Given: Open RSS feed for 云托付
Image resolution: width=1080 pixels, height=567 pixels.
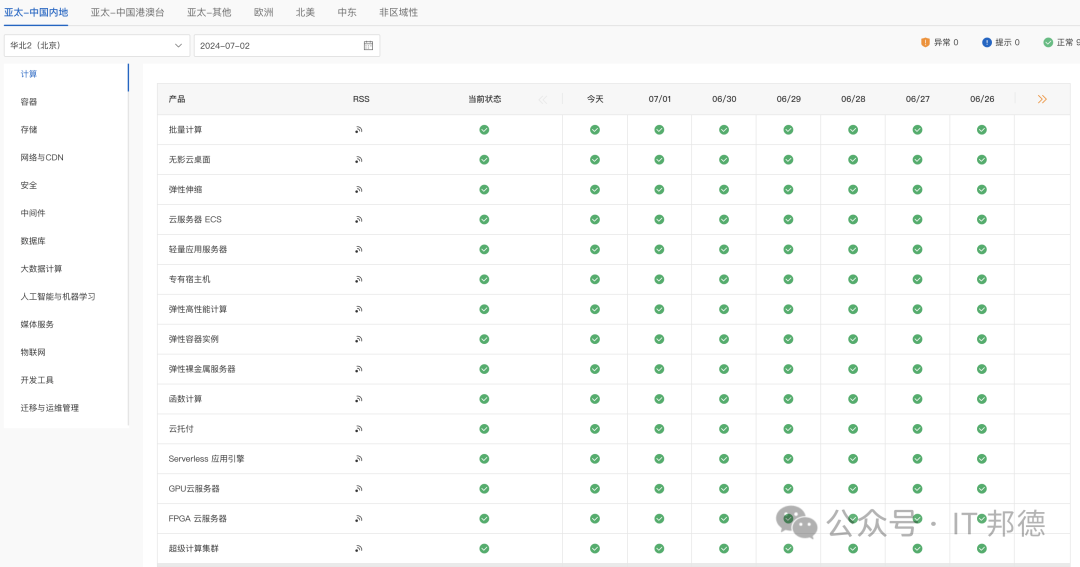Looking at the screenshot, I should [358, 429].
